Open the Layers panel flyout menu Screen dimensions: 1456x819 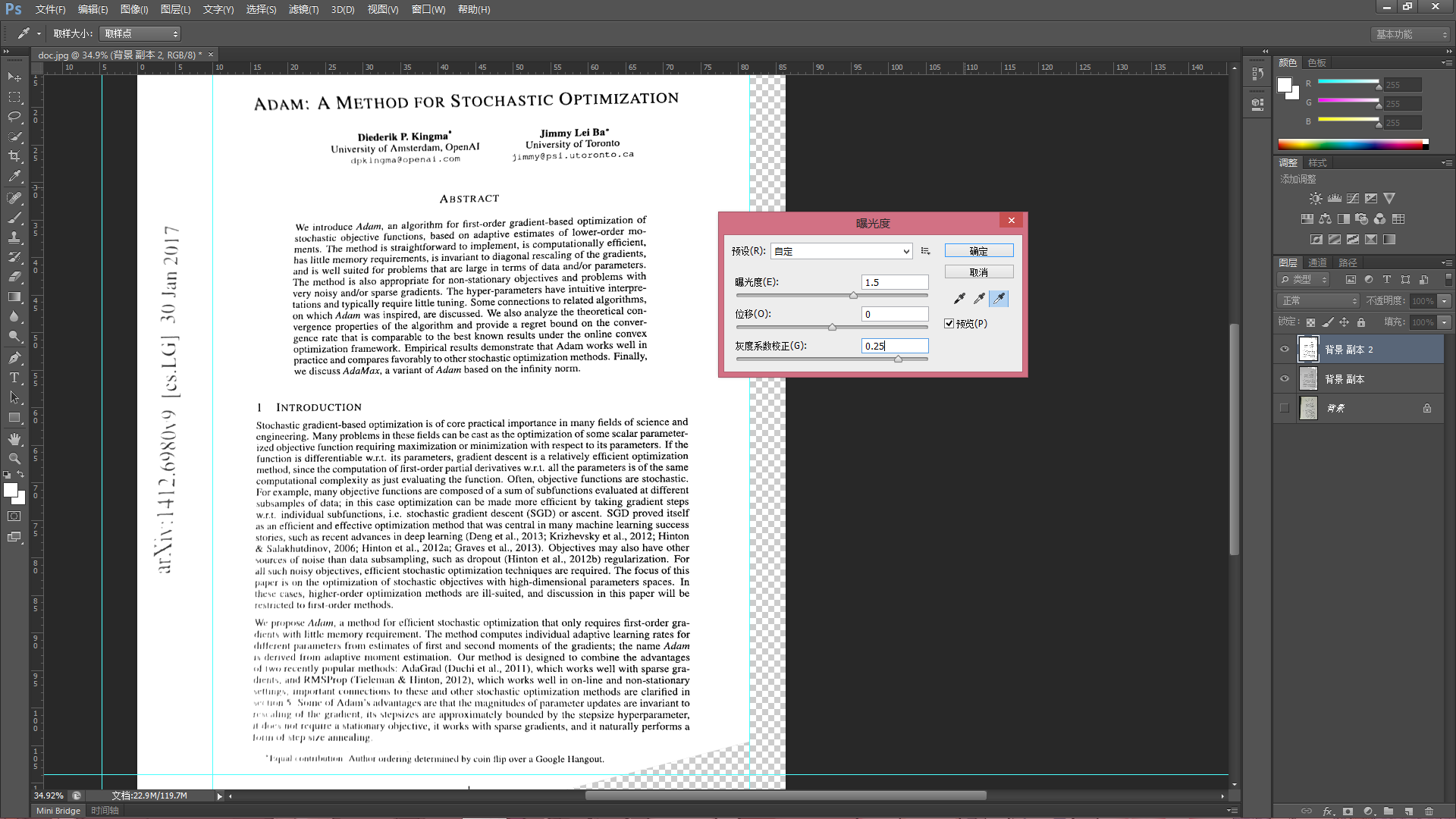[x=1447, y=263]
